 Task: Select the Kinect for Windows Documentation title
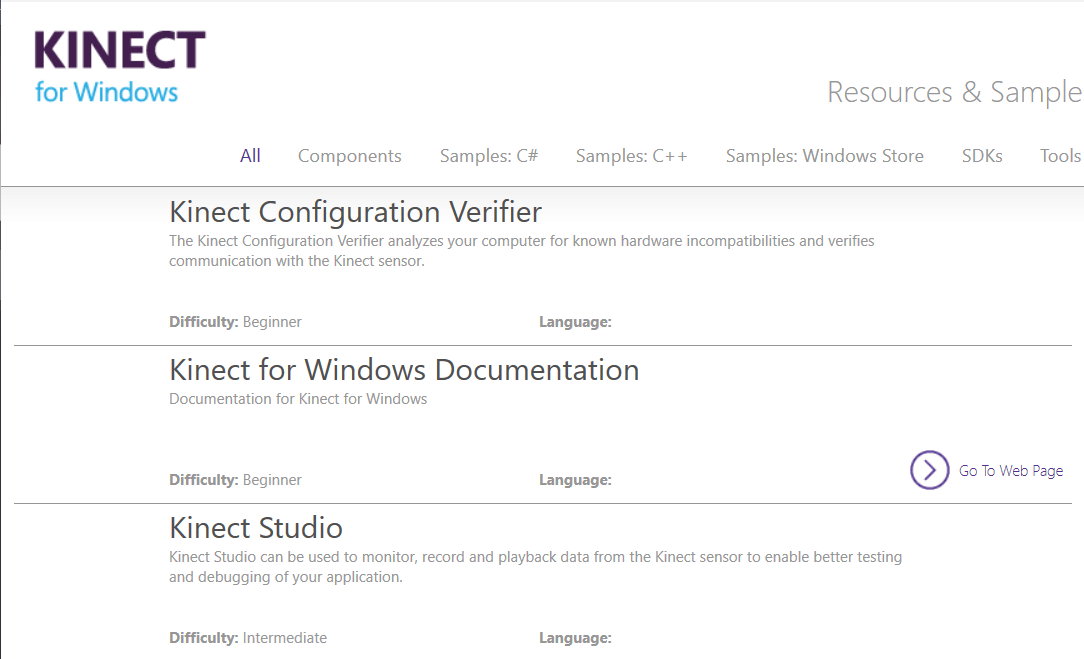coord(404,370)
